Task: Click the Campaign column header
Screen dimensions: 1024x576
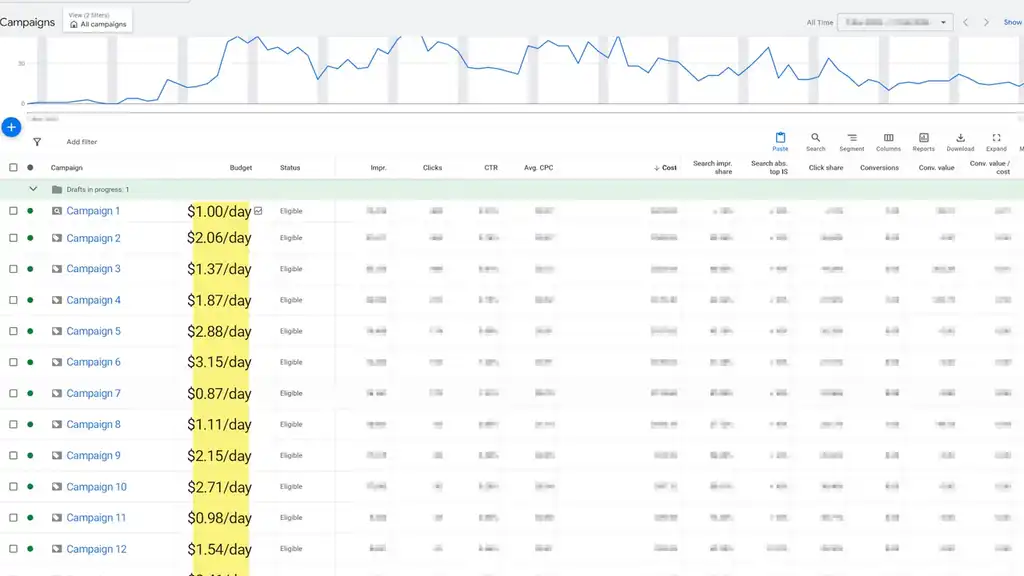Action: pos(67,168)
